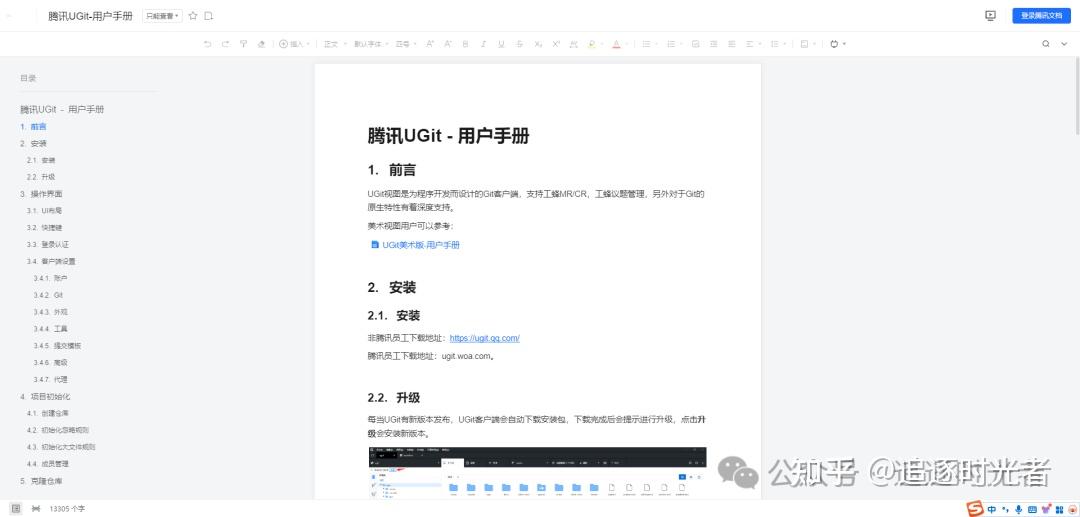This screenshot has height=517, width=1080.
Task: Open 3.1. UI布局 outline entry
Action: tap(45, 211)
